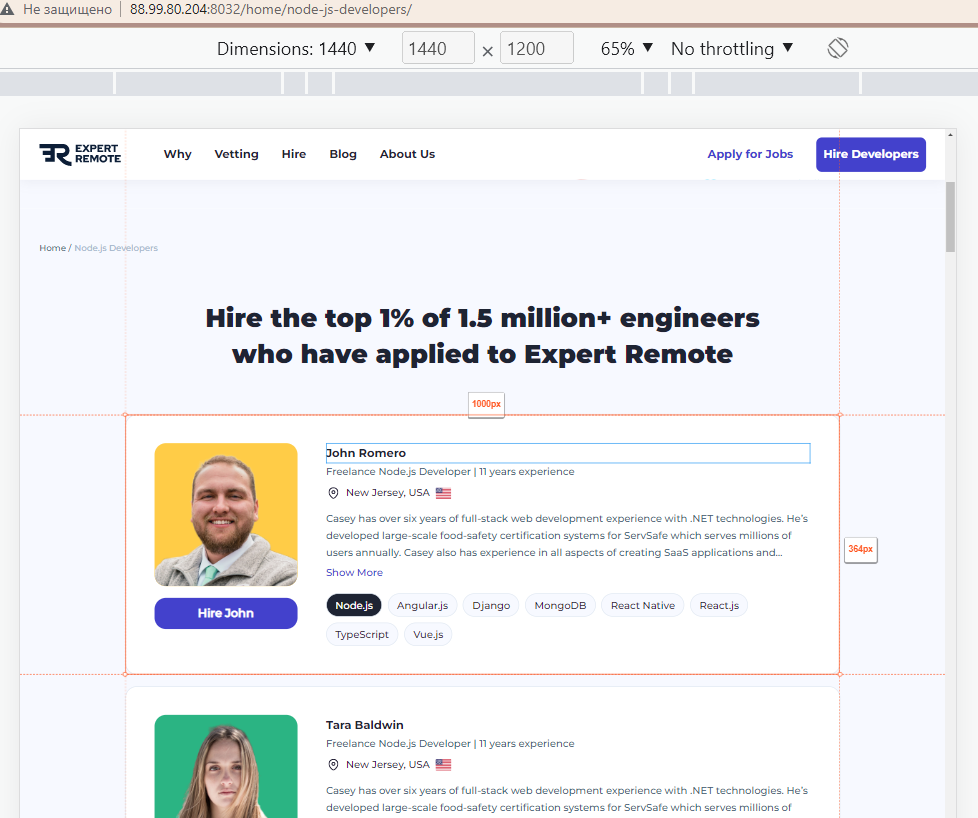Image resolution: width=978 pixels, height=818 pixels.
Task: Select the Django skill tag
Action: 491,605
